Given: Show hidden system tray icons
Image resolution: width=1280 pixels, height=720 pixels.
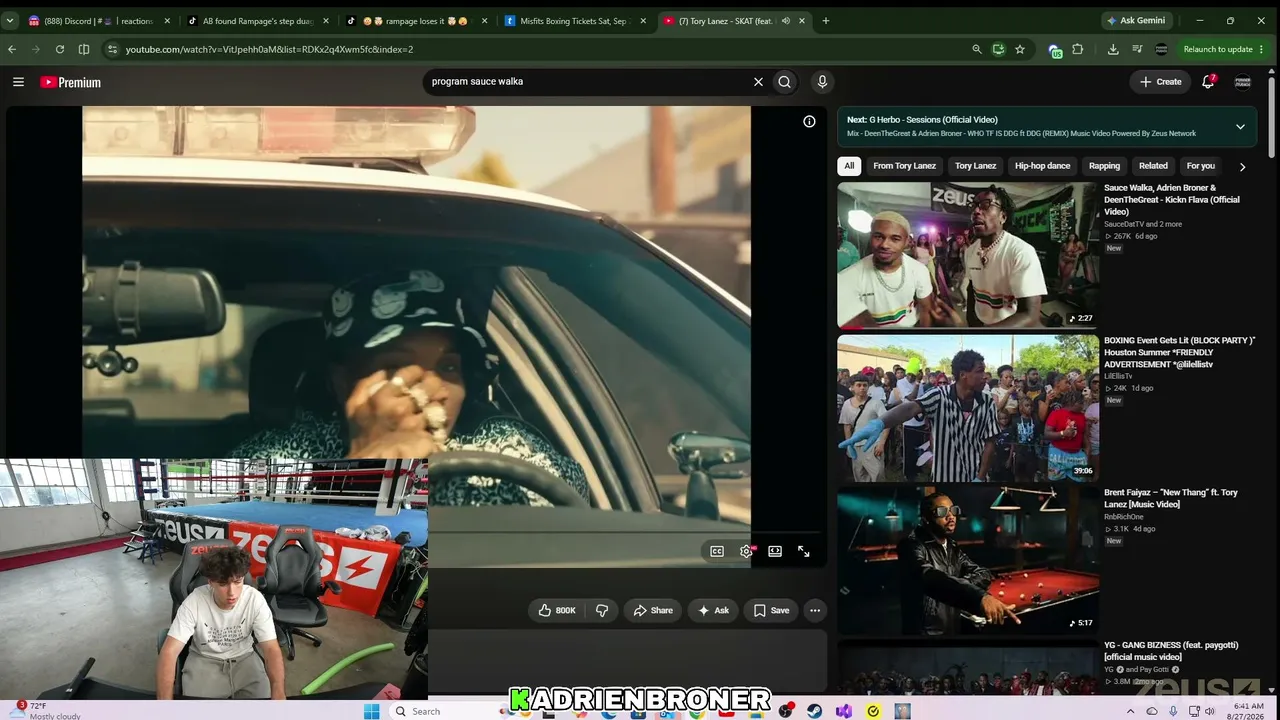Looking at the screenshot, I should (1131, 711).
